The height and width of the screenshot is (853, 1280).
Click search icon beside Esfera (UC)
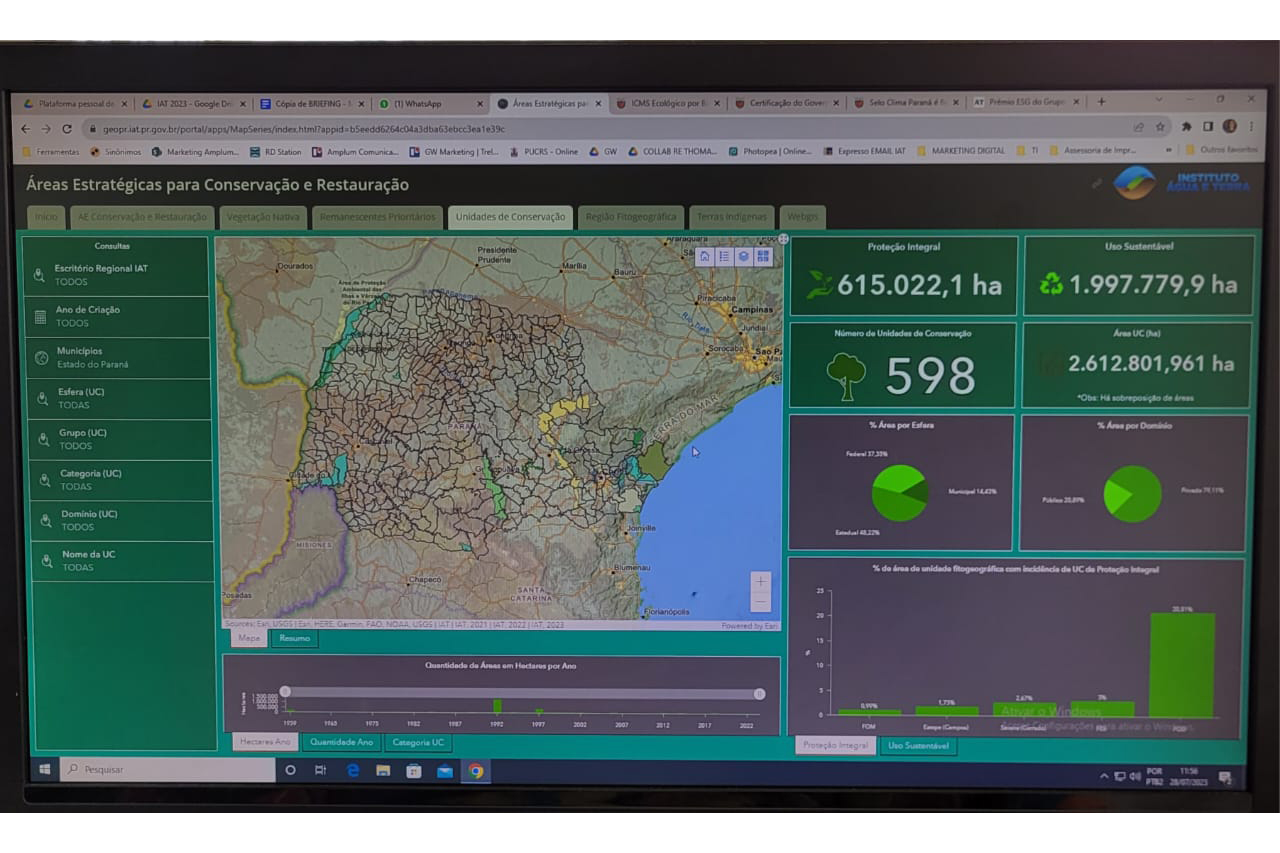click(x=42, y=398)
